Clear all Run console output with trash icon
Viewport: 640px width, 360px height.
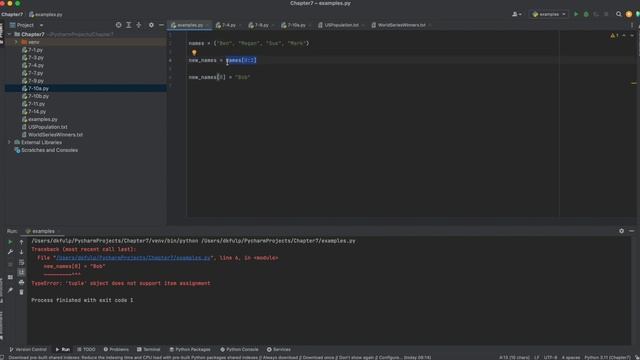coord(21,292)
